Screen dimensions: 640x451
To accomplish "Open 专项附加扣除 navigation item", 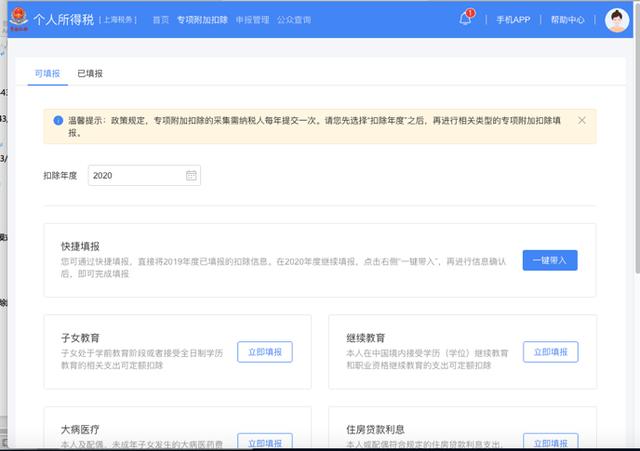I will pyautogui.click(x=202, y=20).
